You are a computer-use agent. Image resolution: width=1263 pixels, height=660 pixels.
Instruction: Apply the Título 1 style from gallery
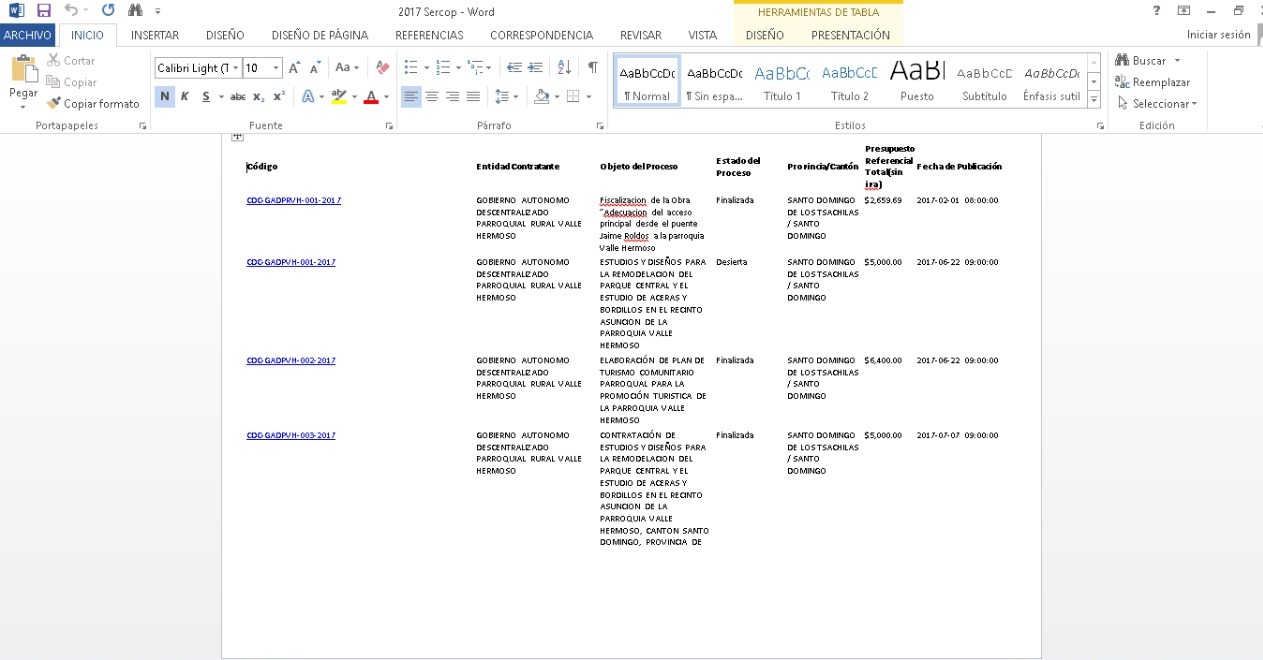(x=782, y=82)
